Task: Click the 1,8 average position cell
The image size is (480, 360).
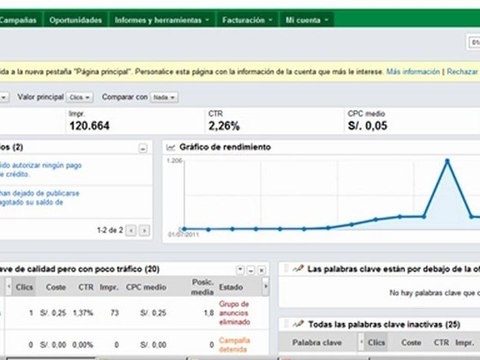Action: point(209,313)
